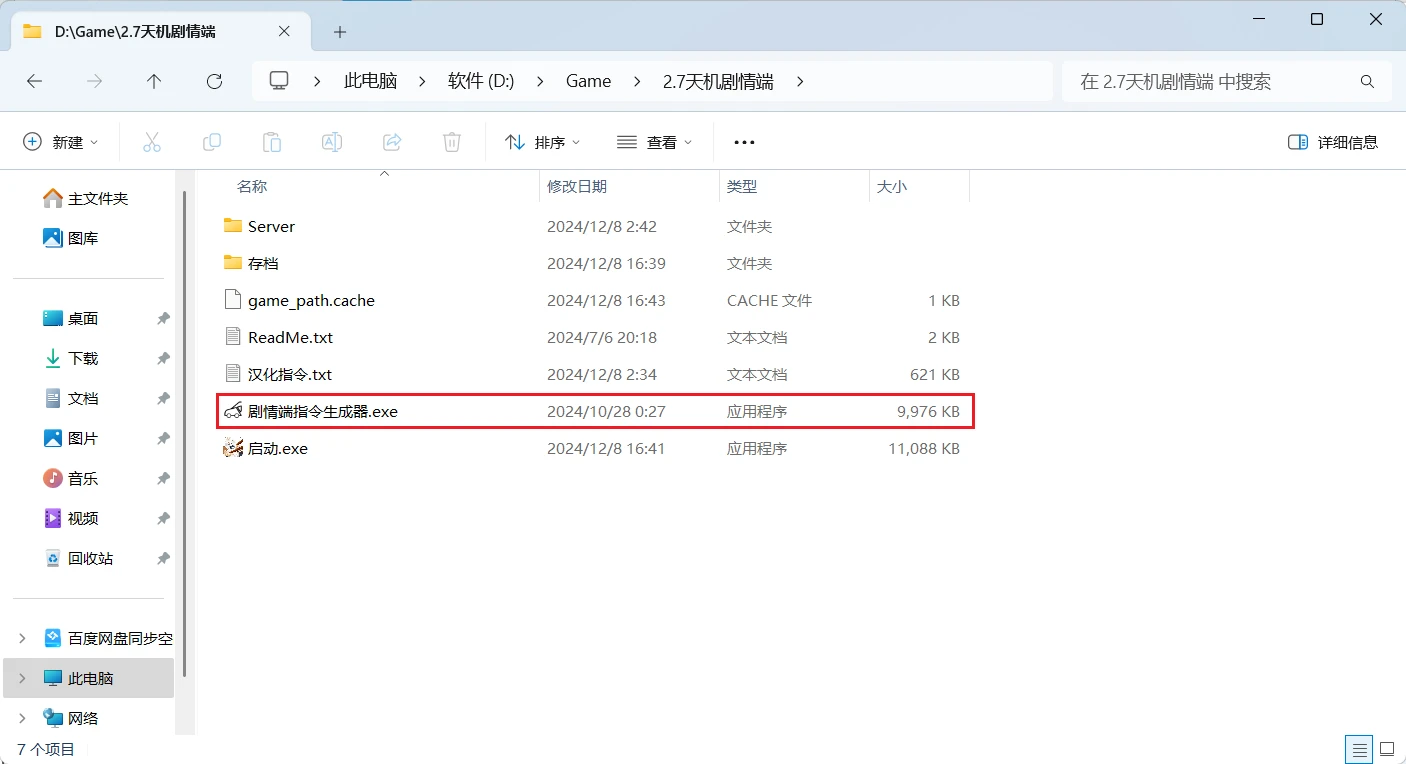Click 软件 (D:) breadcrumb

(x=481, y=81)
